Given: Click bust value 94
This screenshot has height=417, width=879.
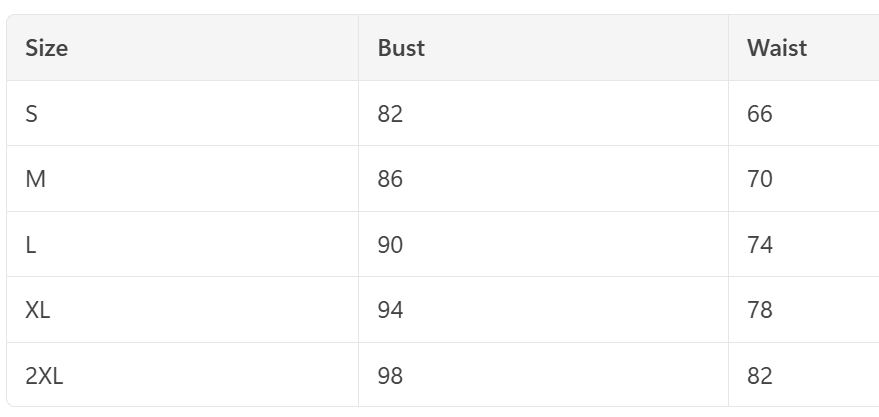Looking at the screenshot, I should 390,310.
